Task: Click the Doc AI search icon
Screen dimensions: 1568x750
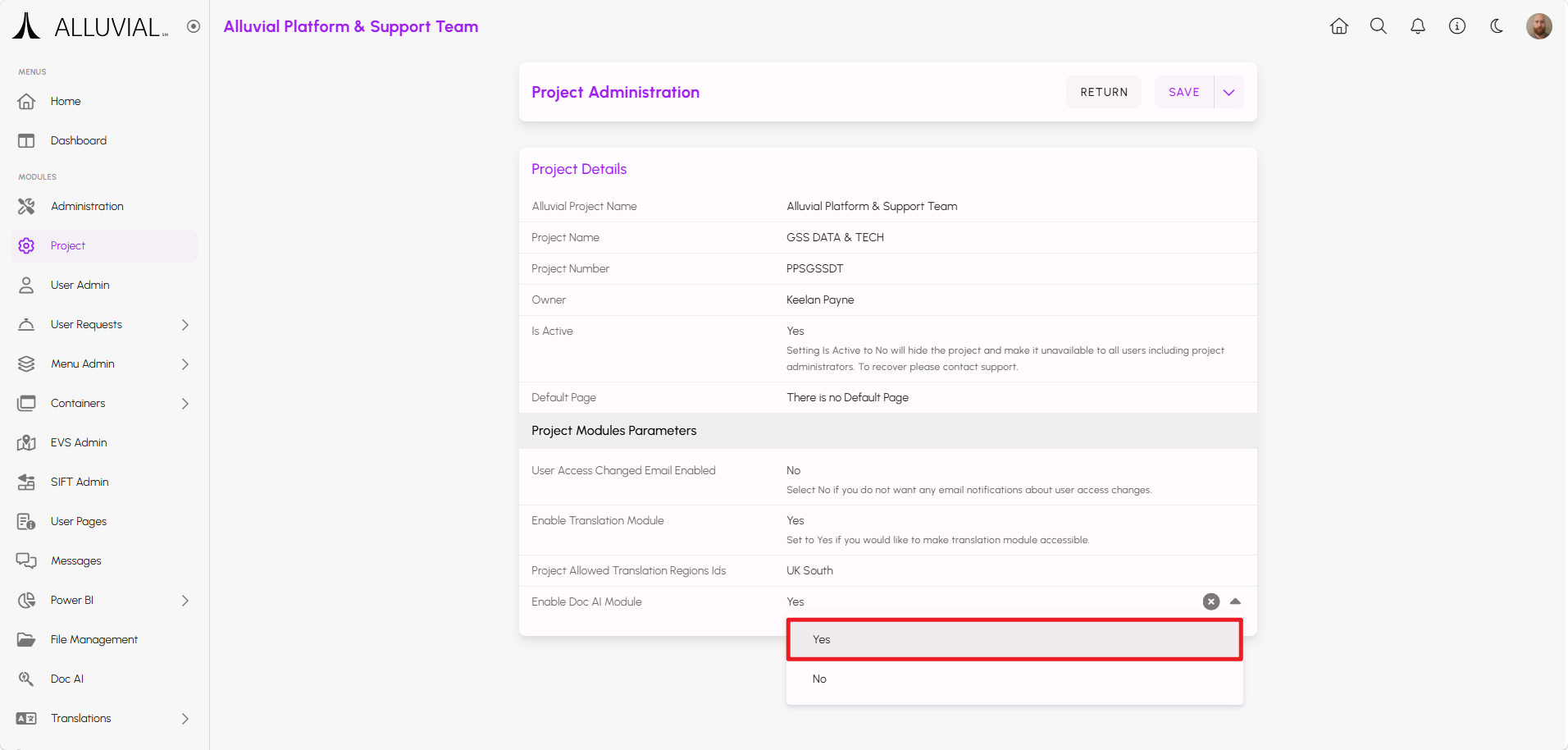Action: tap(26, 679)
